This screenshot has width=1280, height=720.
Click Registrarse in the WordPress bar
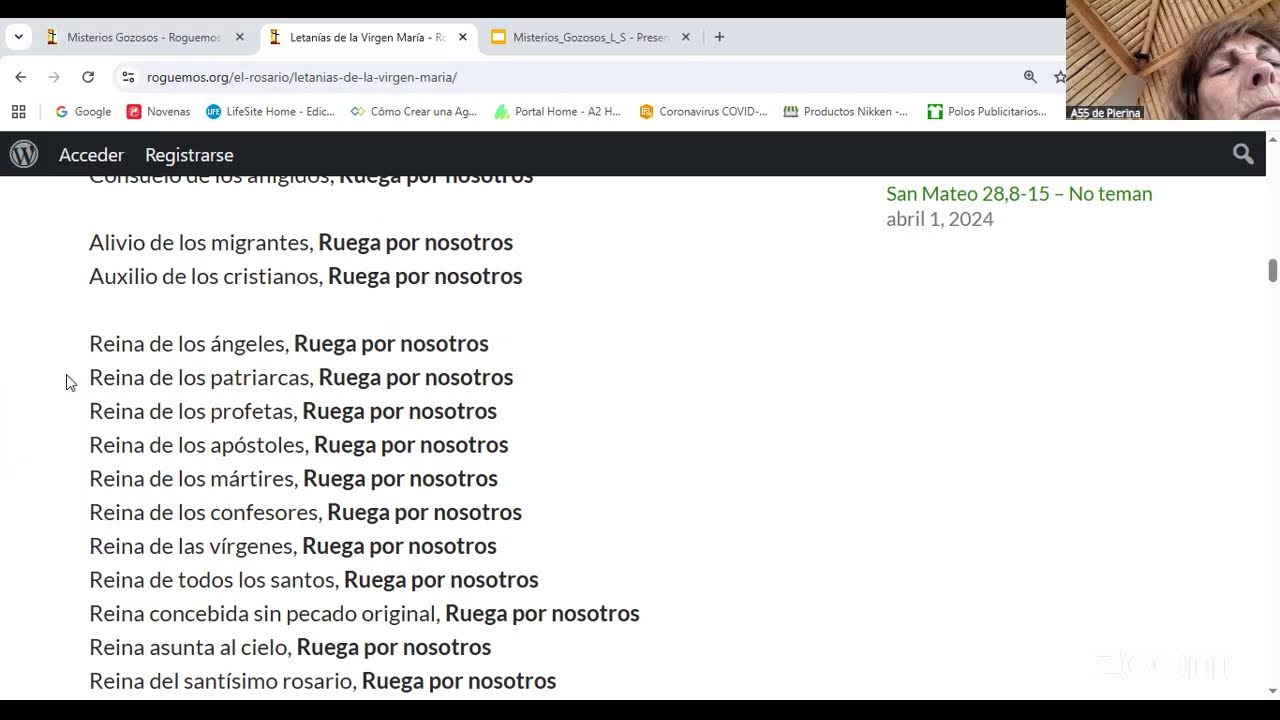tap(189, 155)
